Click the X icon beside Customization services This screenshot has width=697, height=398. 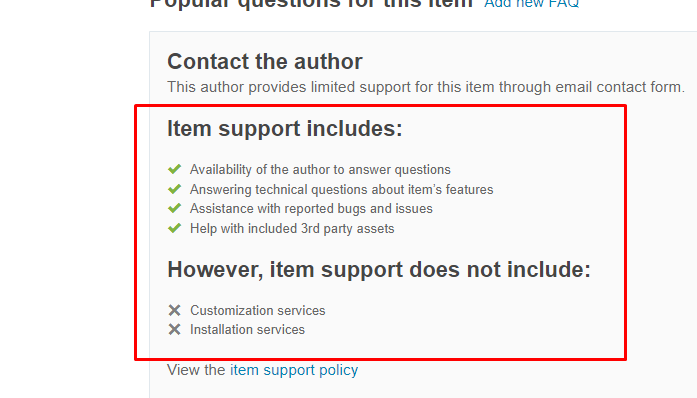[174, 310]
